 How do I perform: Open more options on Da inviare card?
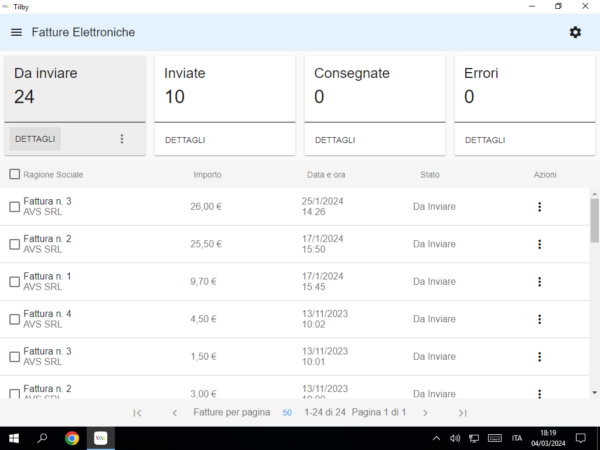point(122,139)
